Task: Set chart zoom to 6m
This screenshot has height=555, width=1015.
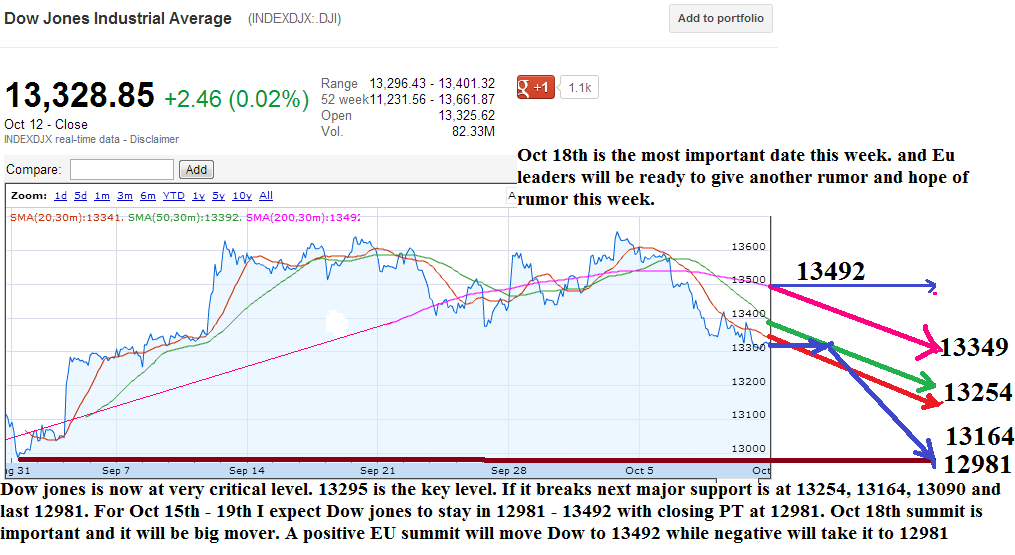Action: point(148,196)
